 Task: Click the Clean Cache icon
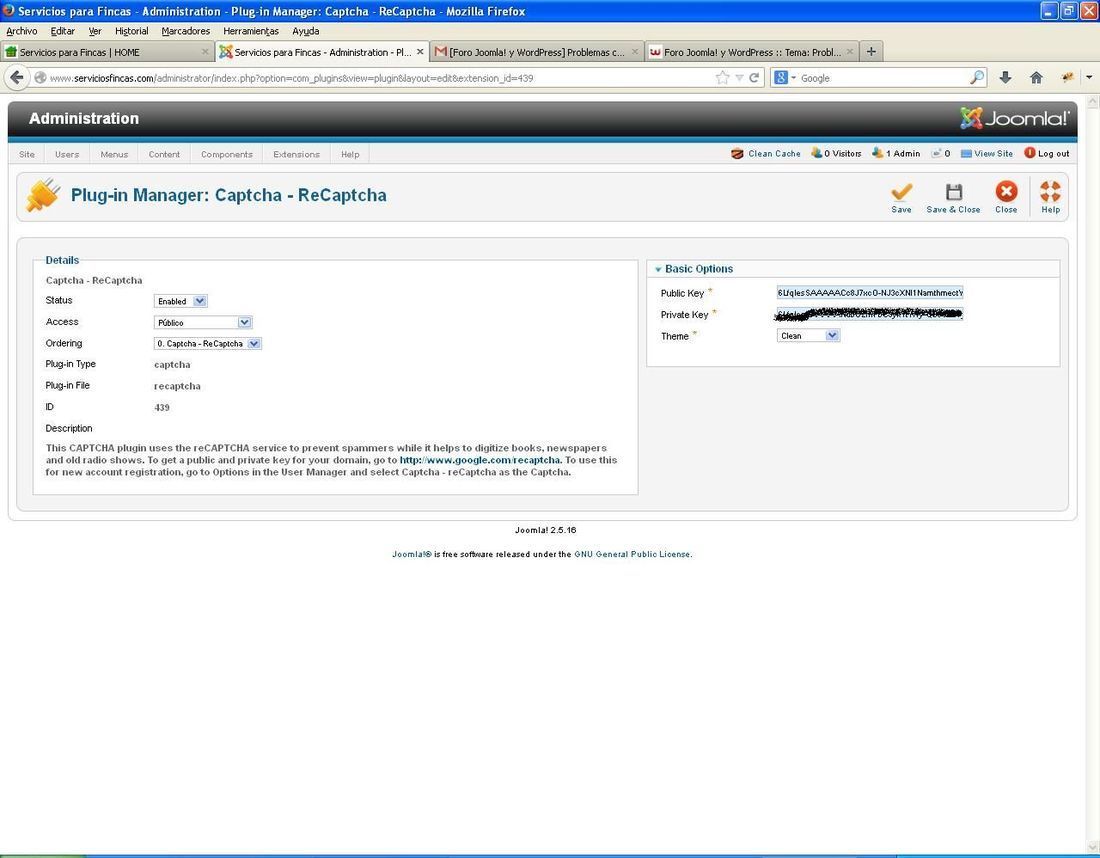tap(737, 154)
